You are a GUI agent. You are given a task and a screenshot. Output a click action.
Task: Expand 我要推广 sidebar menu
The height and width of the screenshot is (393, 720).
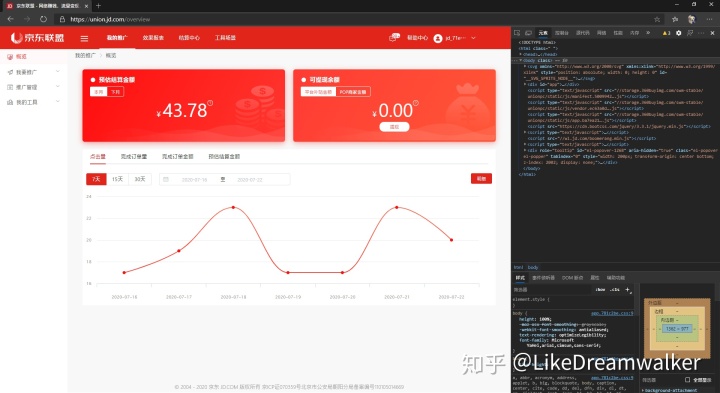pos(33,72)
